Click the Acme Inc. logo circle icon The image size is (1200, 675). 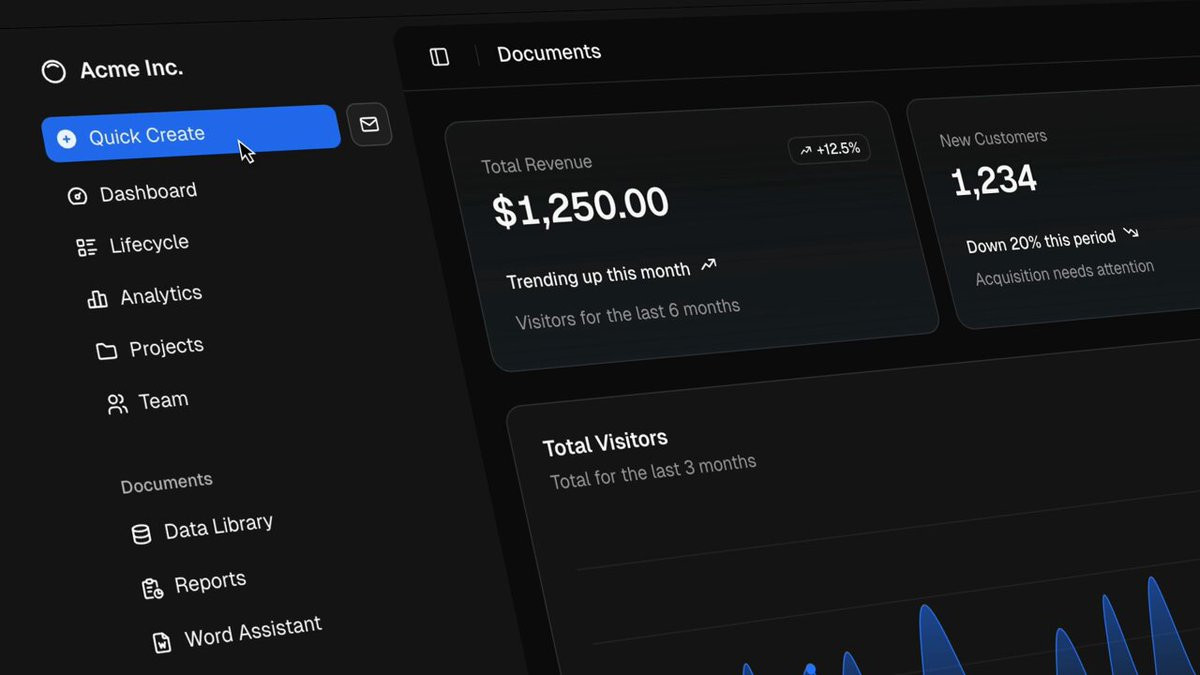(x=53, y=71)
